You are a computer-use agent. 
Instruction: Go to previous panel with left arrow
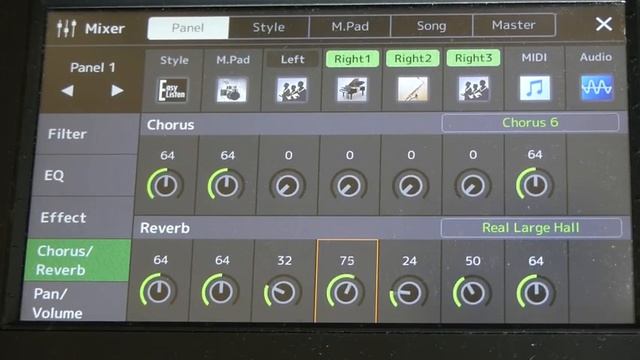(68, 91)
